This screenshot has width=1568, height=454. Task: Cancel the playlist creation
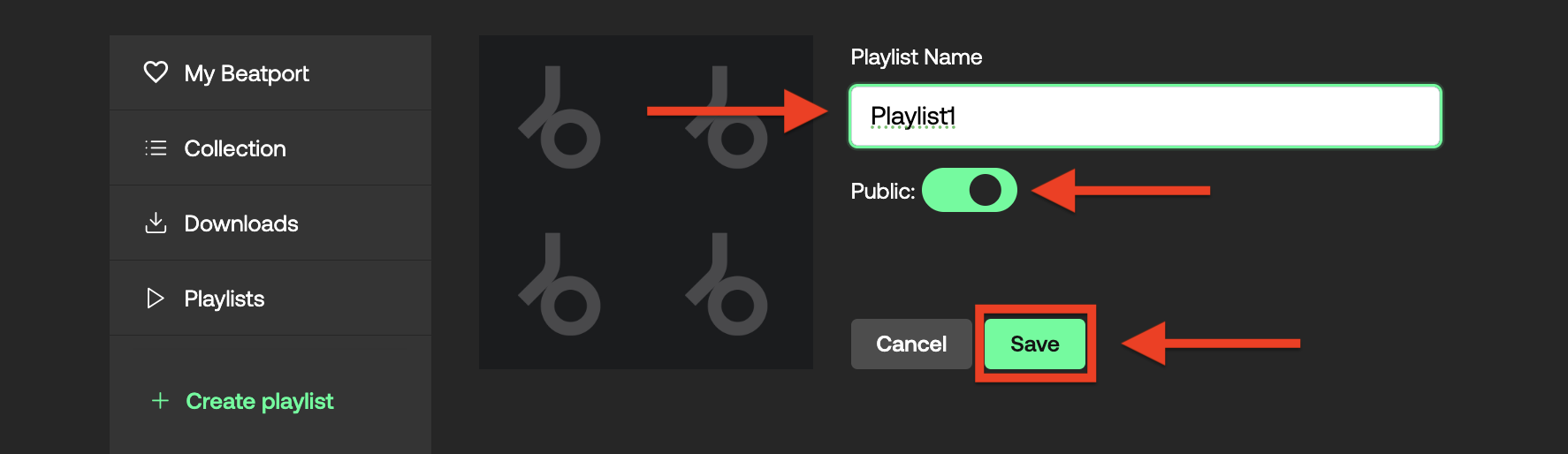tap(911, 344)
